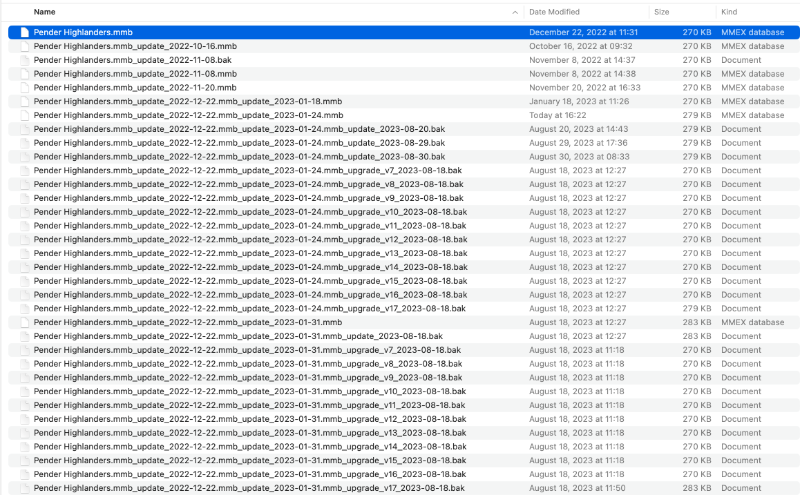Click the file icon of 2022-11-08.bak
Viewport: 800px width, 495px height.
(24, 60)
